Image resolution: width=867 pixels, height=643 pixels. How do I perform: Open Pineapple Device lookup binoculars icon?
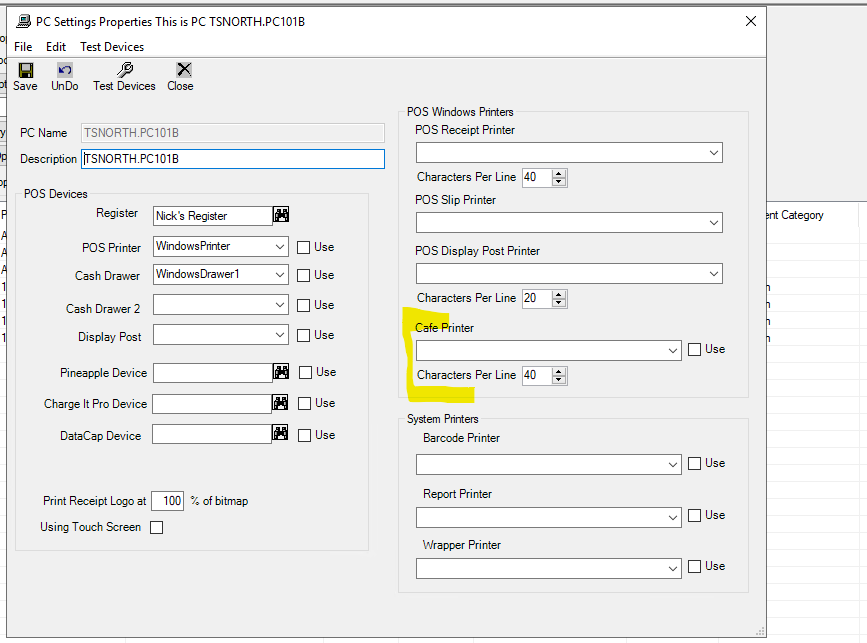coord(281,372)
